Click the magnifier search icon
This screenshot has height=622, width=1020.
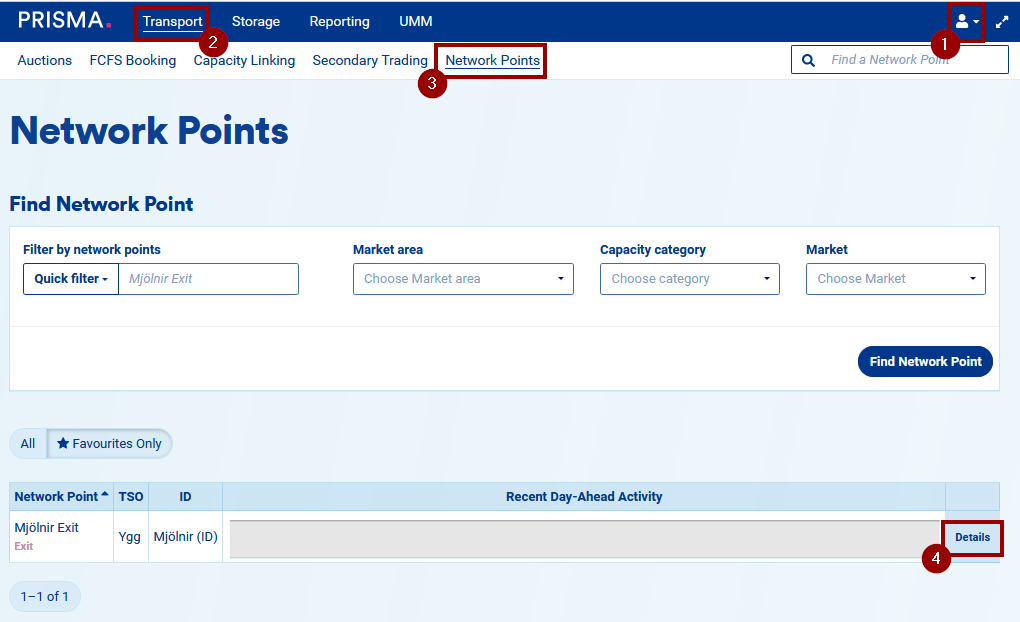808,59
